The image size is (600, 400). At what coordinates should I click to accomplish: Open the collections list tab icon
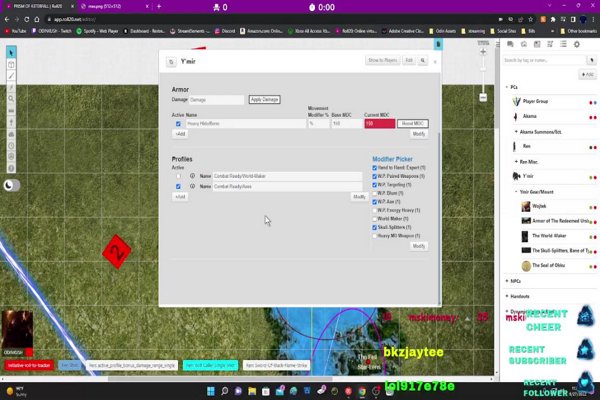tap(563, 44)
